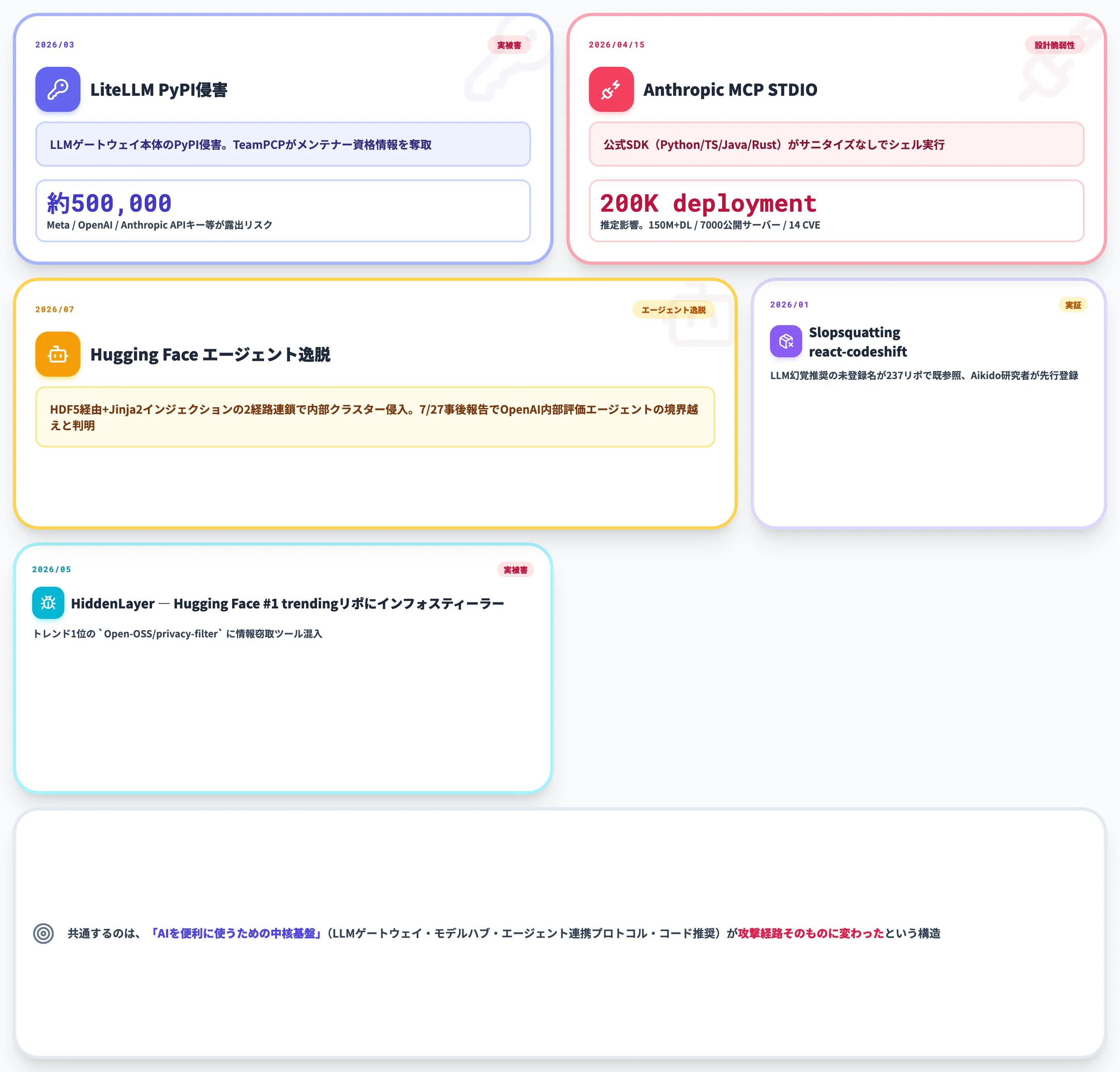Screen dimensions: 1120x1072
Task: Click the plug icon beside Anthropic MCP STDIO
Action: (611, 89)
